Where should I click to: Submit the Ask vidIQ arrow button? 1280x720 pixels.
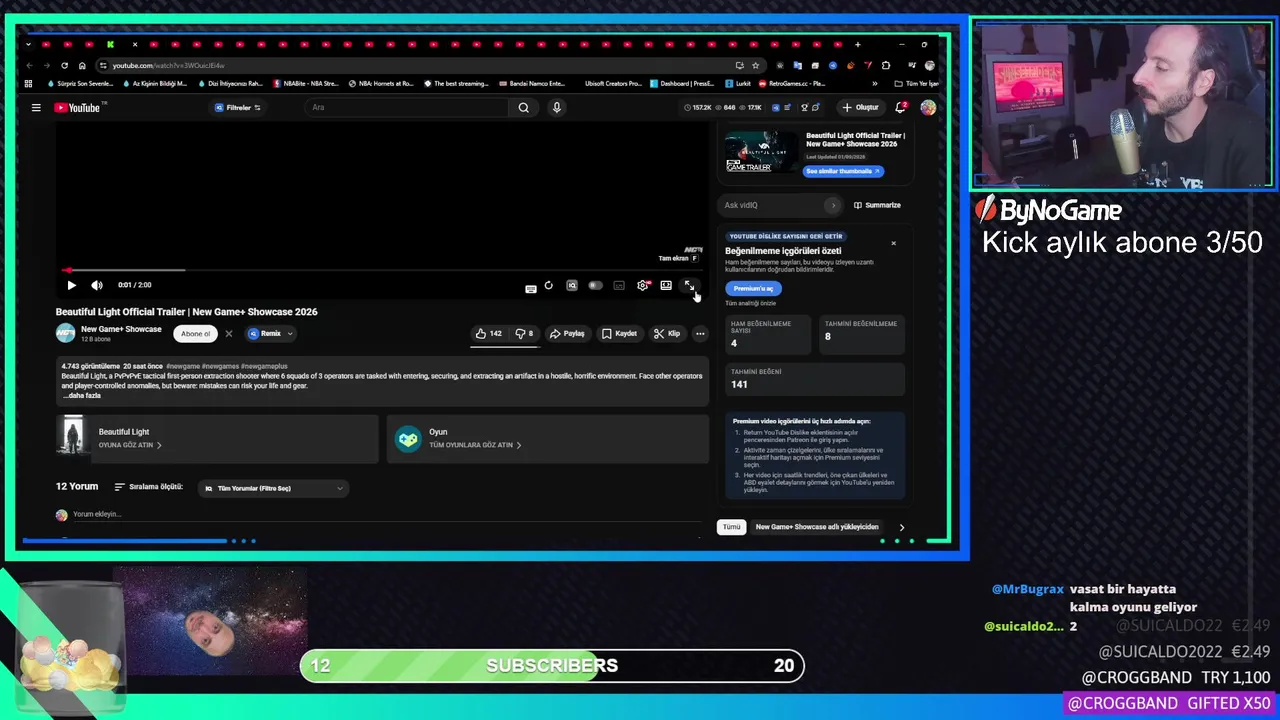coord(833,205)
